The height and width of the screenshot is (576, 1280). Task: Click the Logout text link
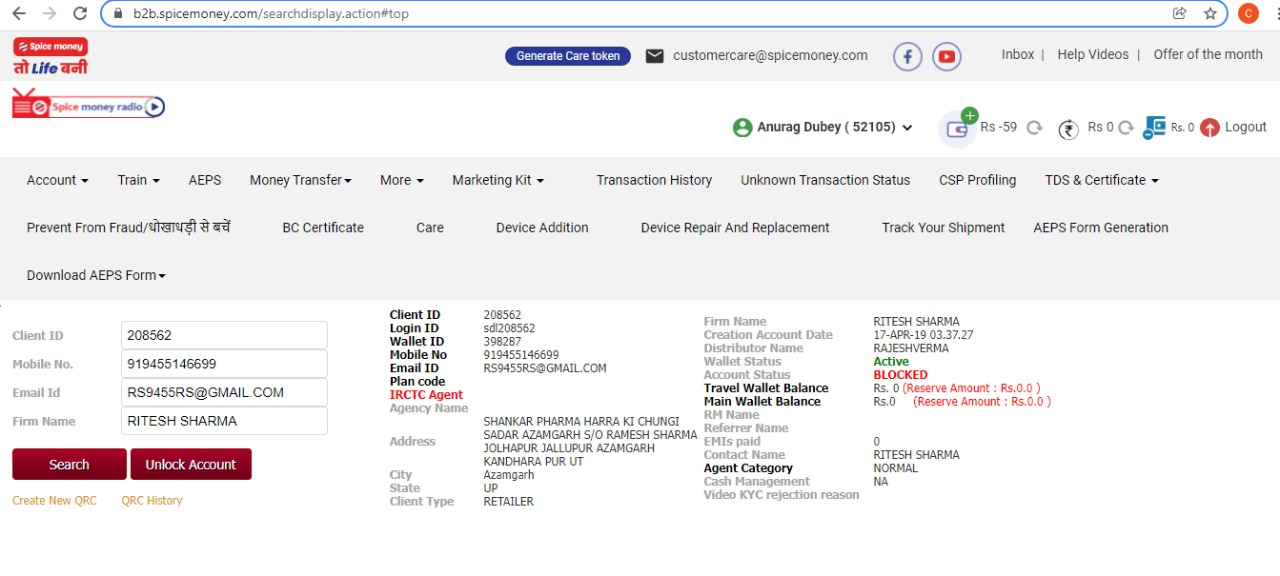click(x=1246, y=127)
